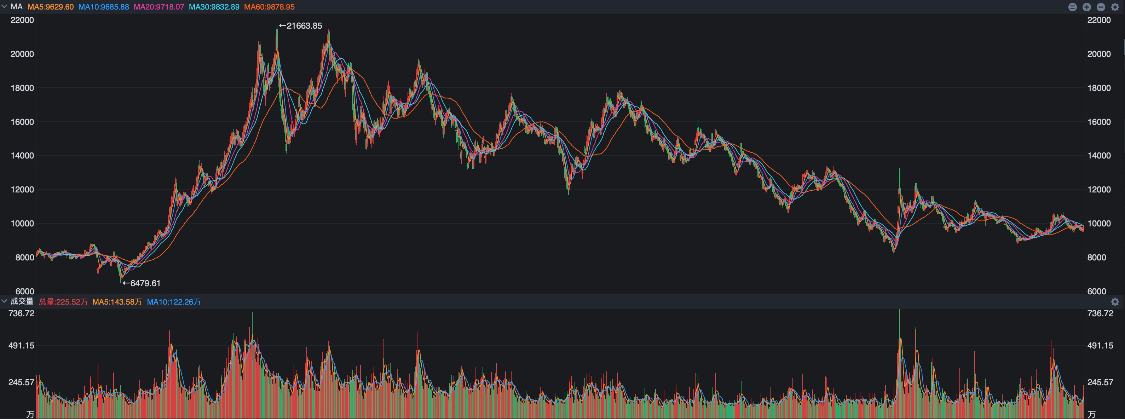Collapse the MA indicator panel chevron
Screen dimensions: 1125x419
[x=5, y=7]
